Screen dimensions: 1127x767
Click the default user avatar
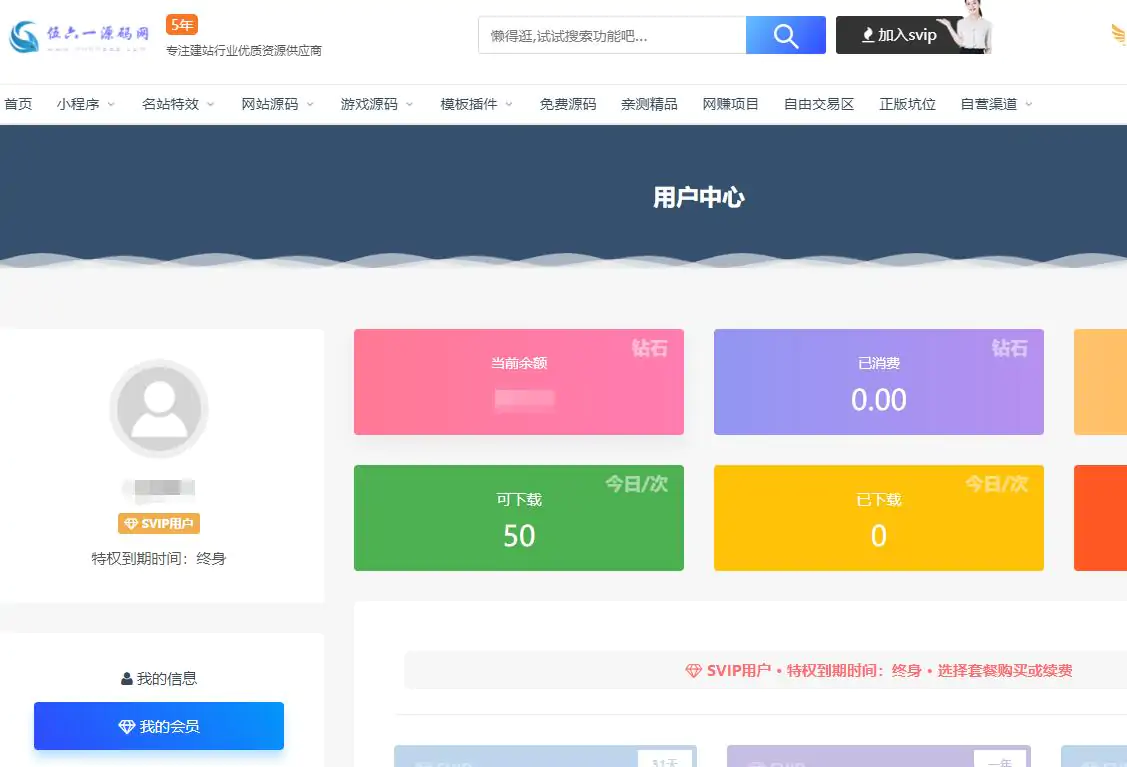click(159, 408)
